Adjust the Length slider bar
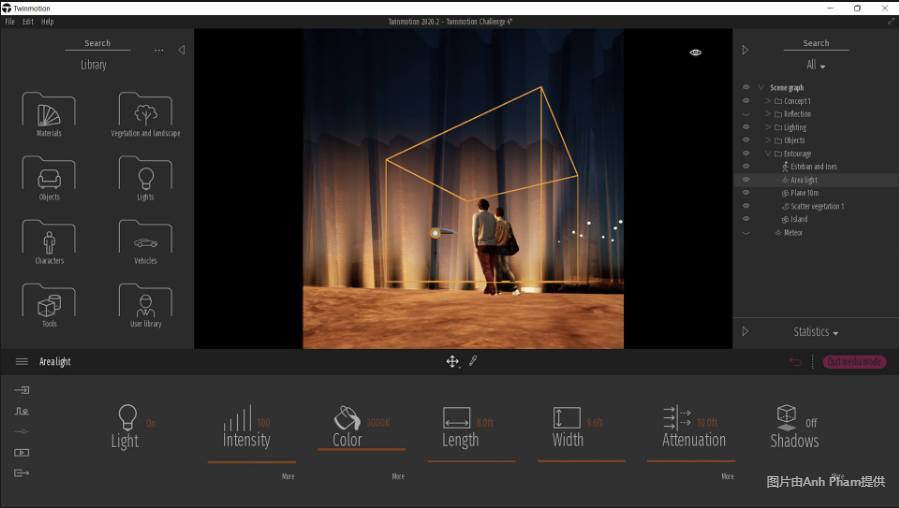Image resolution: width=899 pixels, height=508 pixels. (x=471, y=461)
